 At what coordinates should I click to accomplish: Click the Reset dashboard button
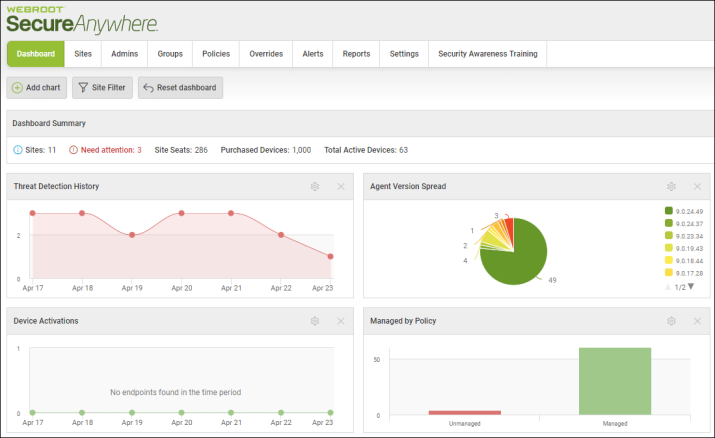[180, 88]
